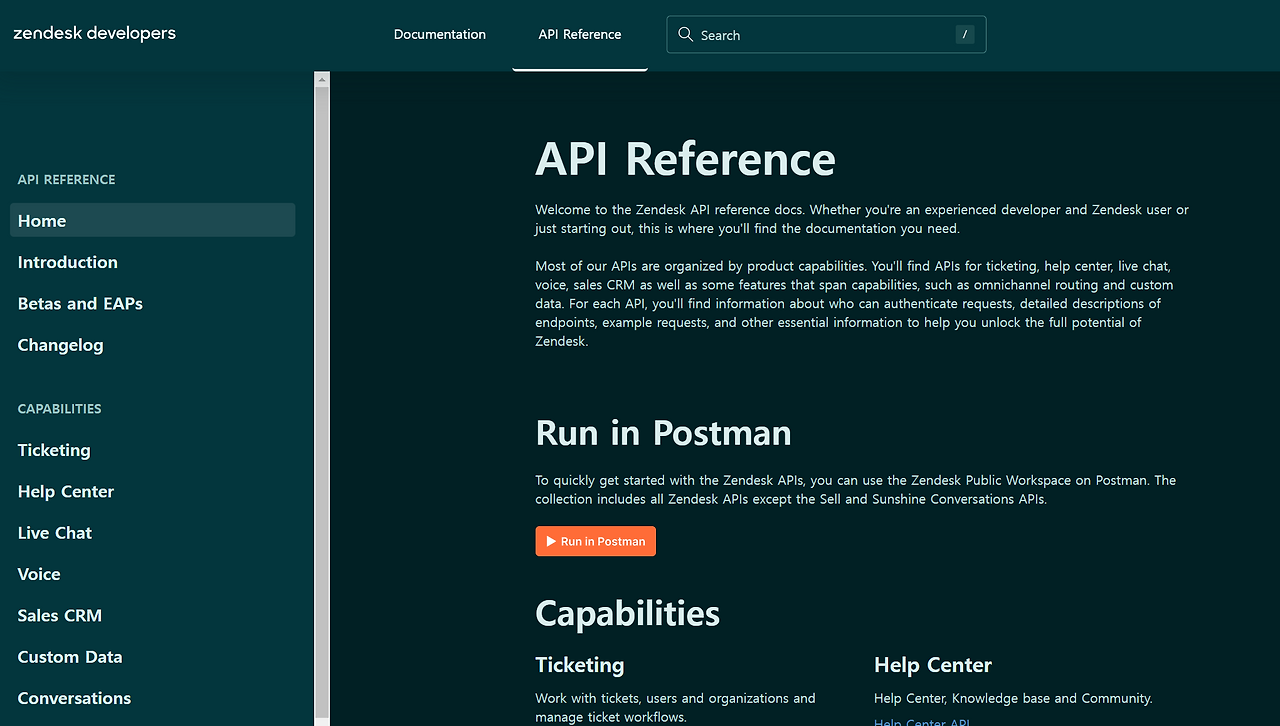Image resolution: width=1280 pixels, height=726 pixels.
Task: Focus the Search input field
Action: coord(826,34)
